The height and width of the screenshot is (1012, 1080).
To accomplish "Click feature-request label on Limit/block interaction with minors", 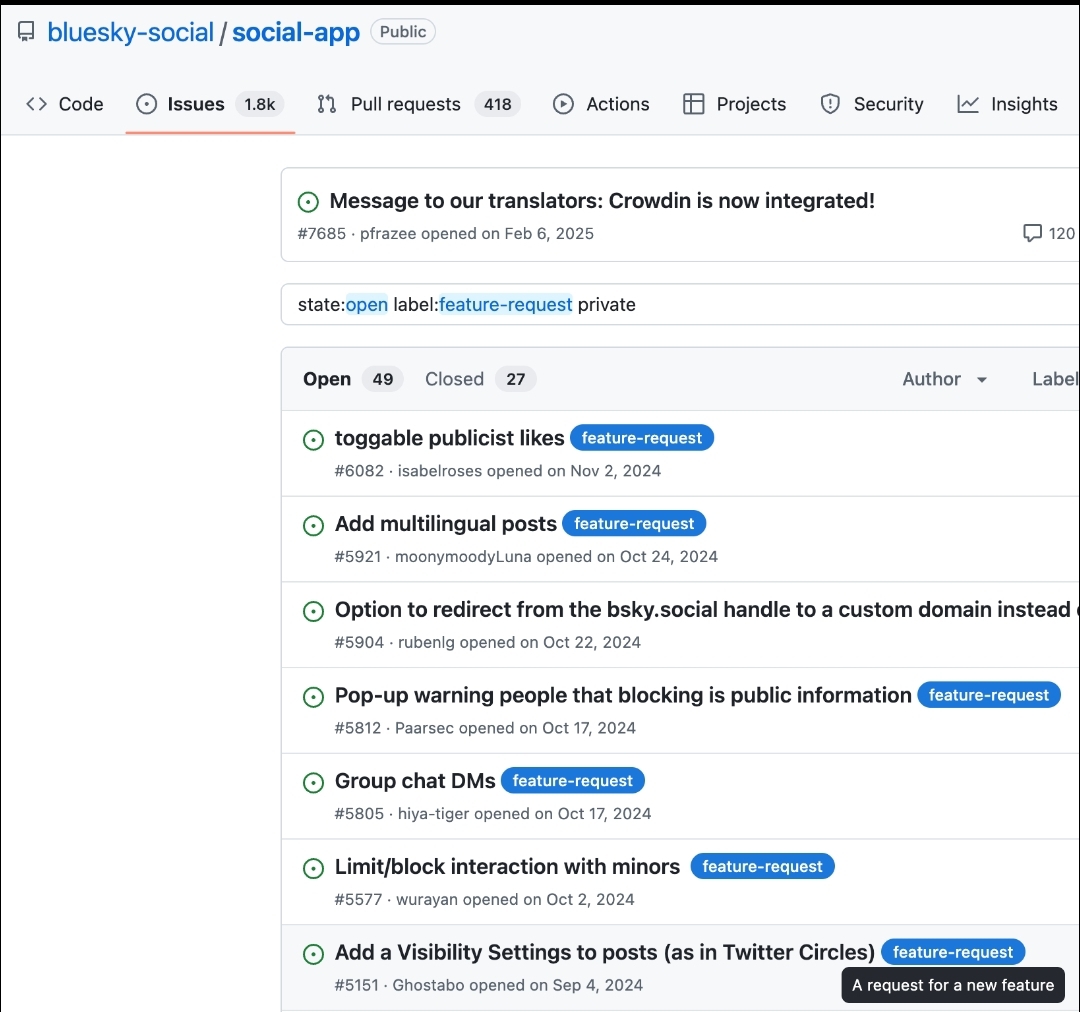I will [x=762, y=867].
